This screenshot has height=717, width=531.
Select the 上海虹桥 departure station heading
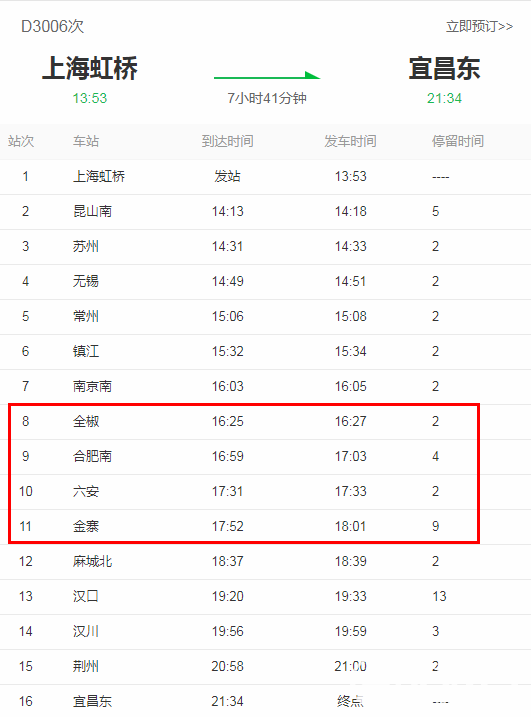point(90,69)
